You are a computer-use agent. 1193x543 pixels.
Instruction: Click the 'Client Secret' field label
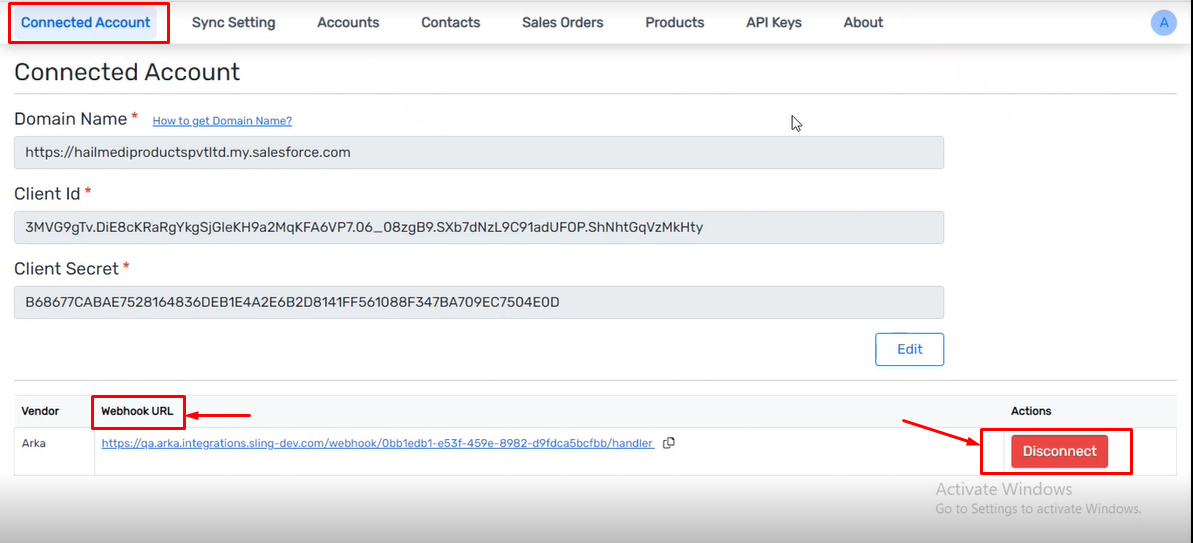tap(67, 269)
